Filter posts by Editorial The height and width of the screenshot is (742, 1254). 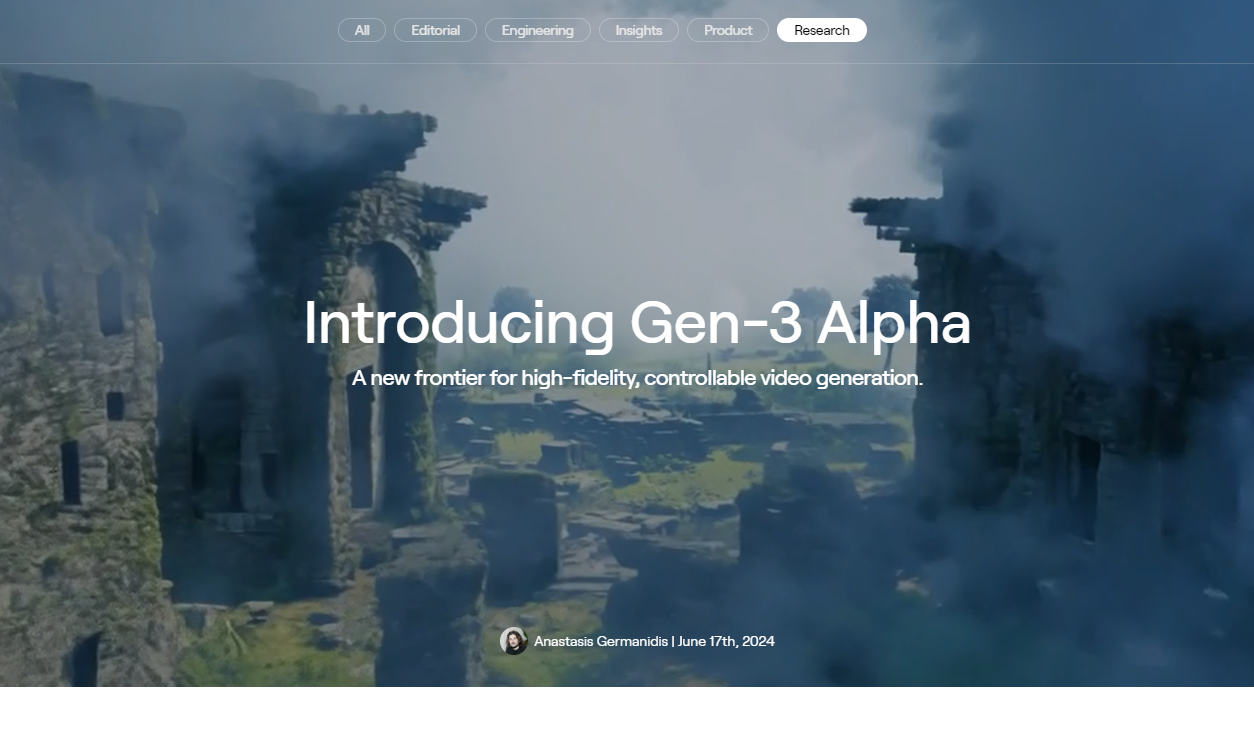tap(435, 30)
